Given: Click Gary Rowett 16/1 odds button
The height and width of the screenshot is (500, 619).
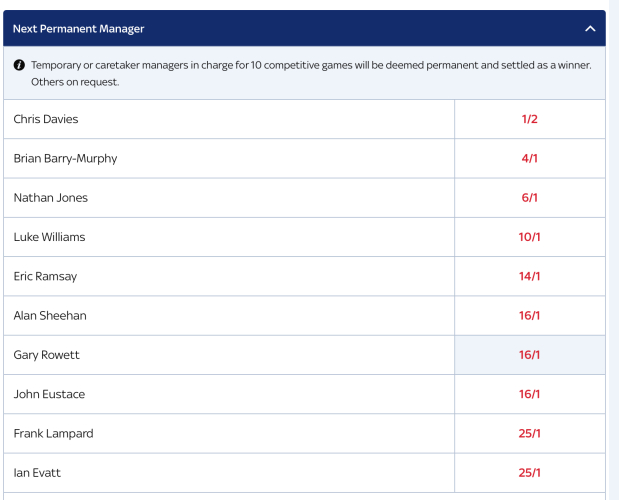Looking at the screenshot, I should (x=529, y=355).
